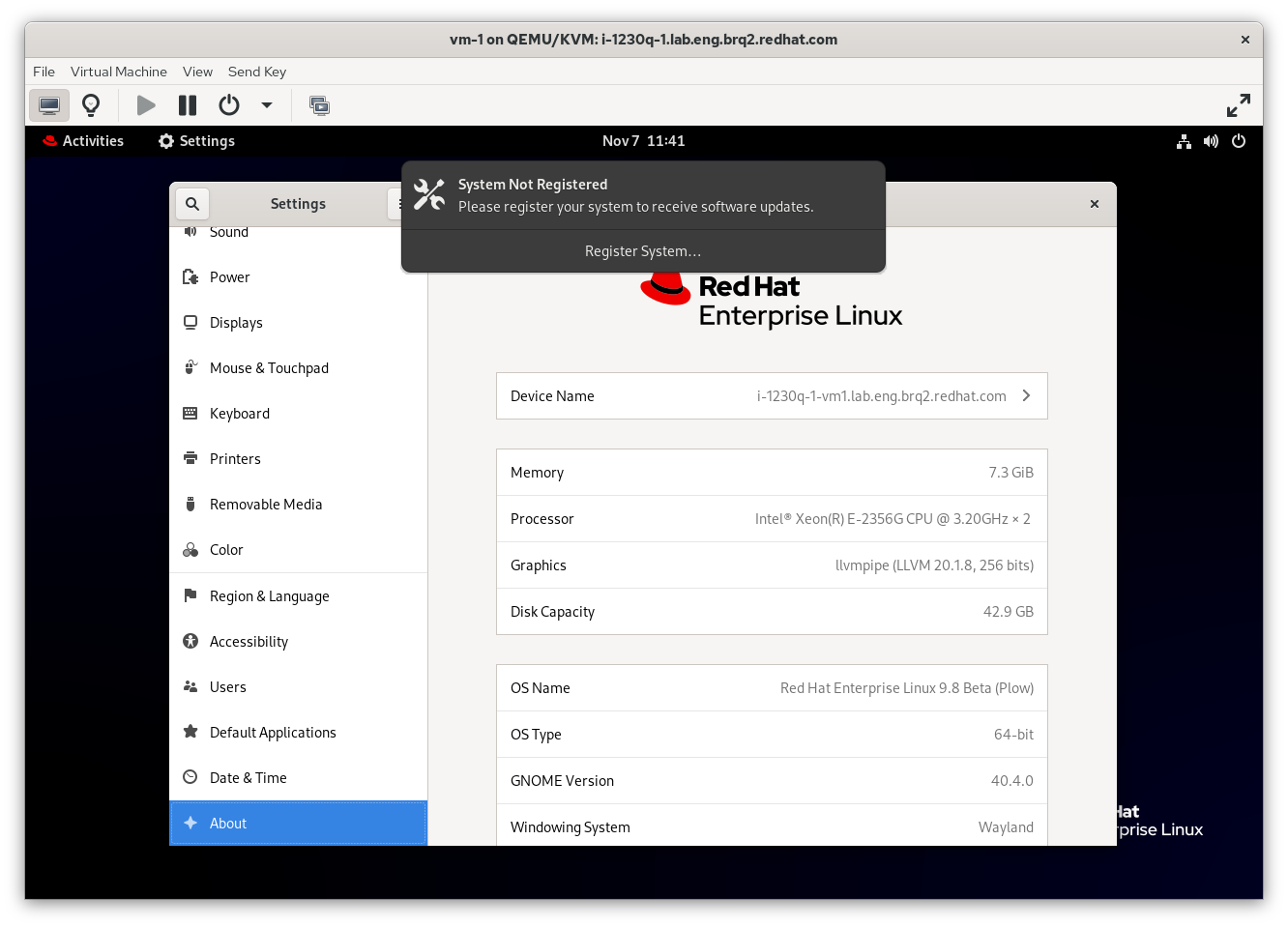Click the Windowing System Wayland value
Image resolution: width=1288 pixels, height=927 pixels.
1006,827
